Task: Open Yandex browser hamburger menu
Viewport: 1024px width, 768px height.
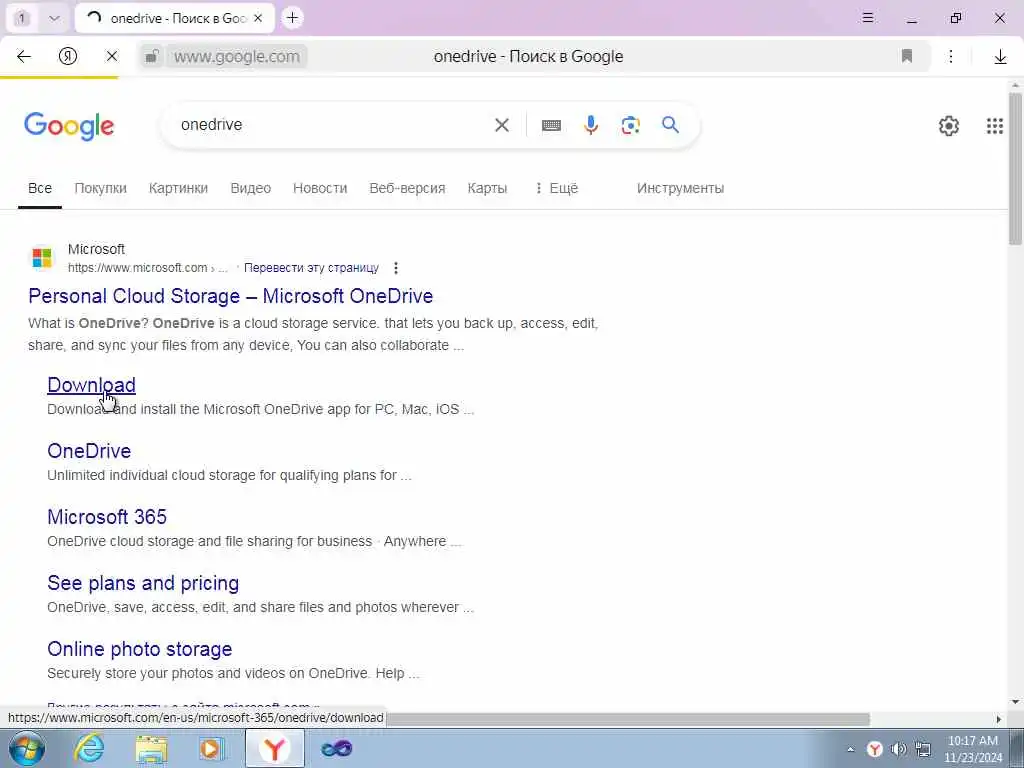Action: point(868,18)
